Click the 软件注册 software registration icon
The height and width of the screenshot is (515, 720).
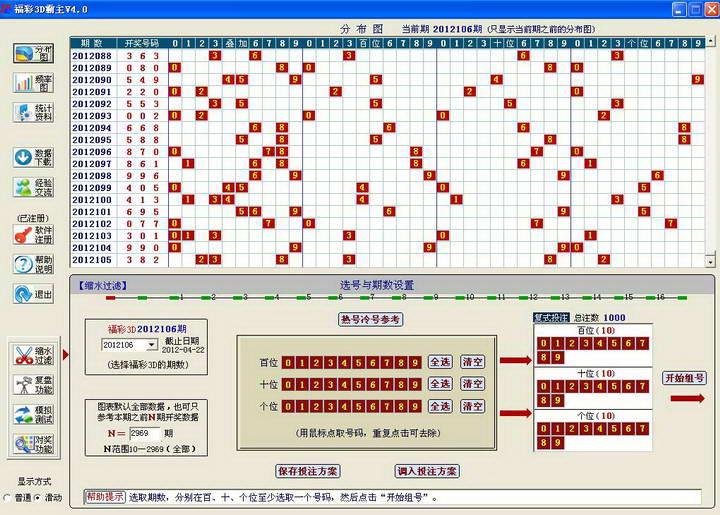[x=34, y=234]
